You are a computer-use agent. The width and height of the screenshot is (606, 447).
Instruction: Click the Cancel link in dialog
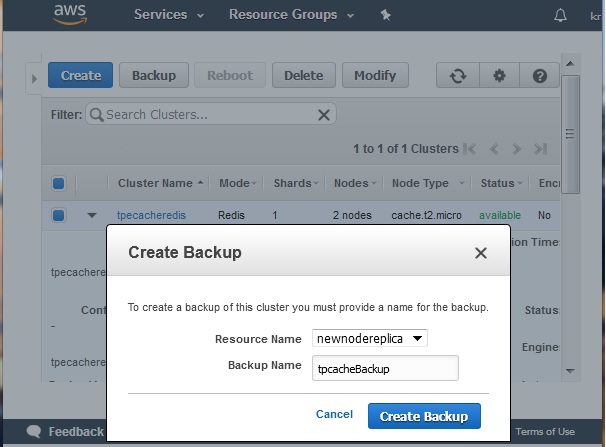click(x=334, y=414)
